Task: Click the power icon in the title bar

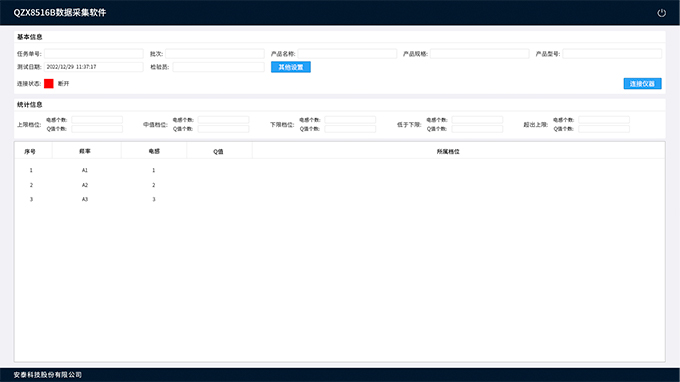Action: pyautogui.click(x=661, y=13)
